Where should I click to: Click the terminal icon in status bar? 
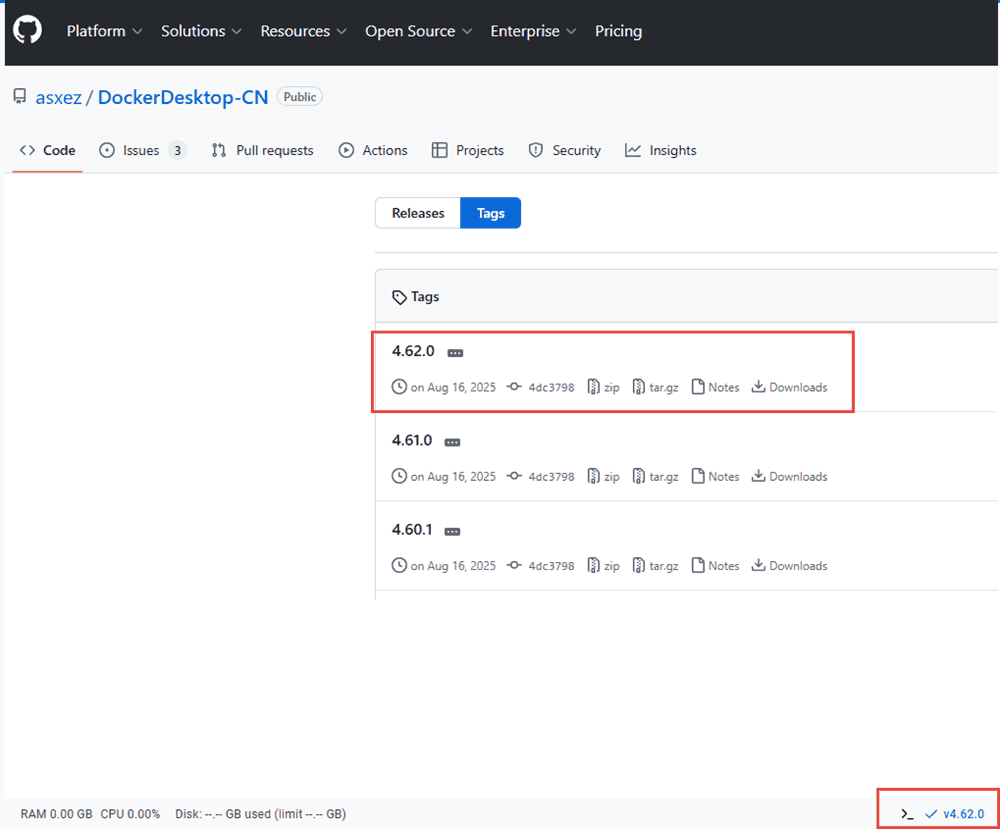[907, 814]
